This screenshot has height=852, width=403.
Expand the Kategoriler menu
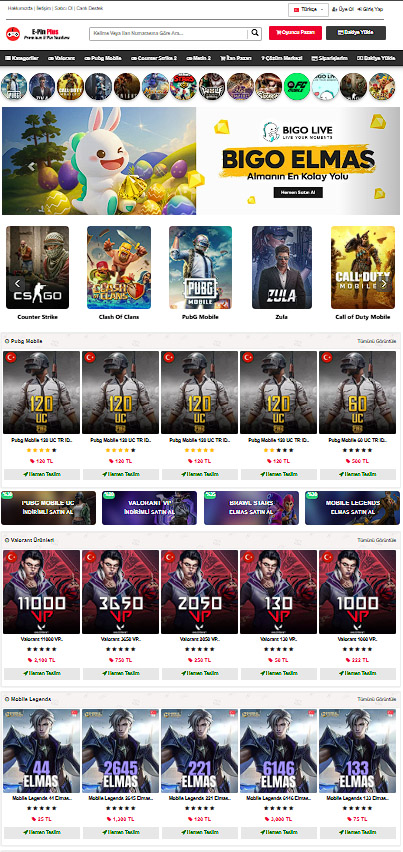pyautogui.click(x=23, y=58)
